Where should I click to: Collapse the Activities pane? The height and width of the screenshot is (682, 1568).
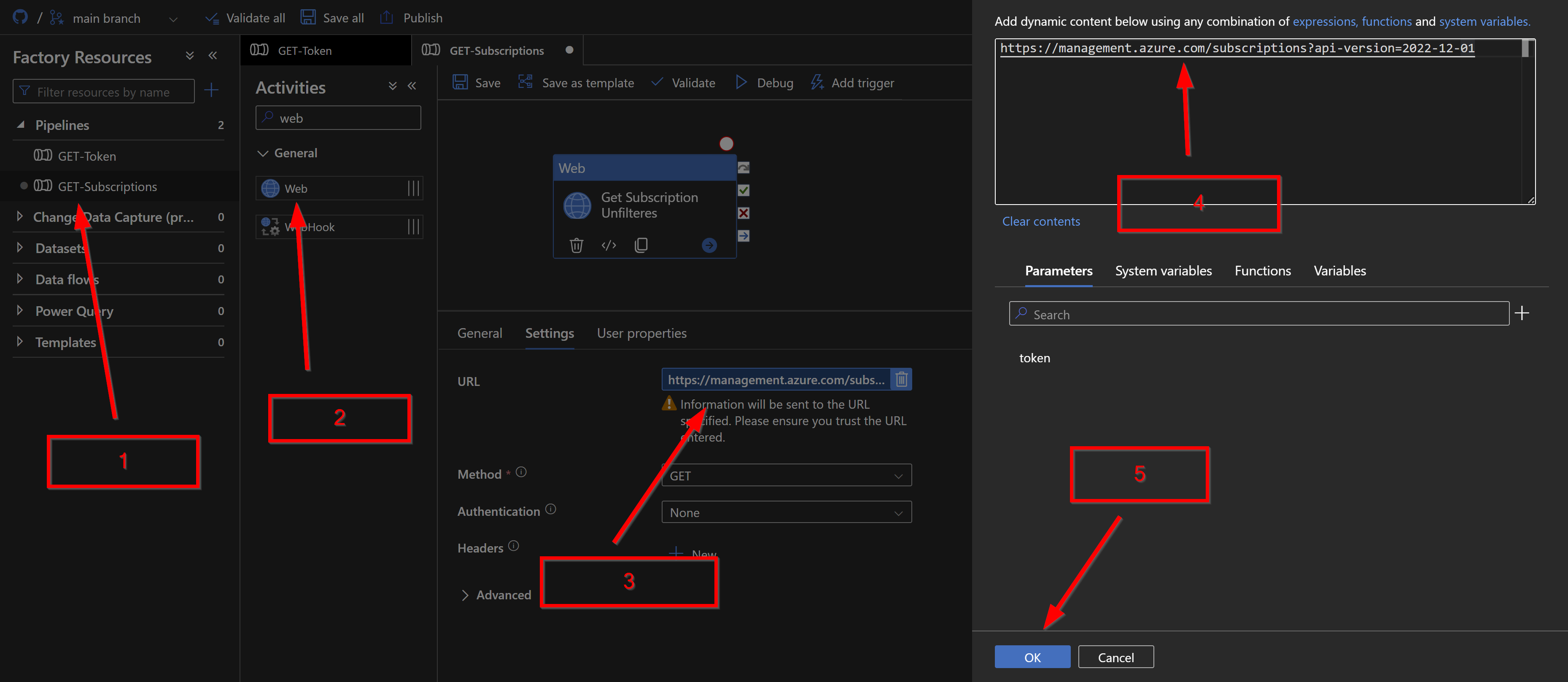click(x=412, y=86)
